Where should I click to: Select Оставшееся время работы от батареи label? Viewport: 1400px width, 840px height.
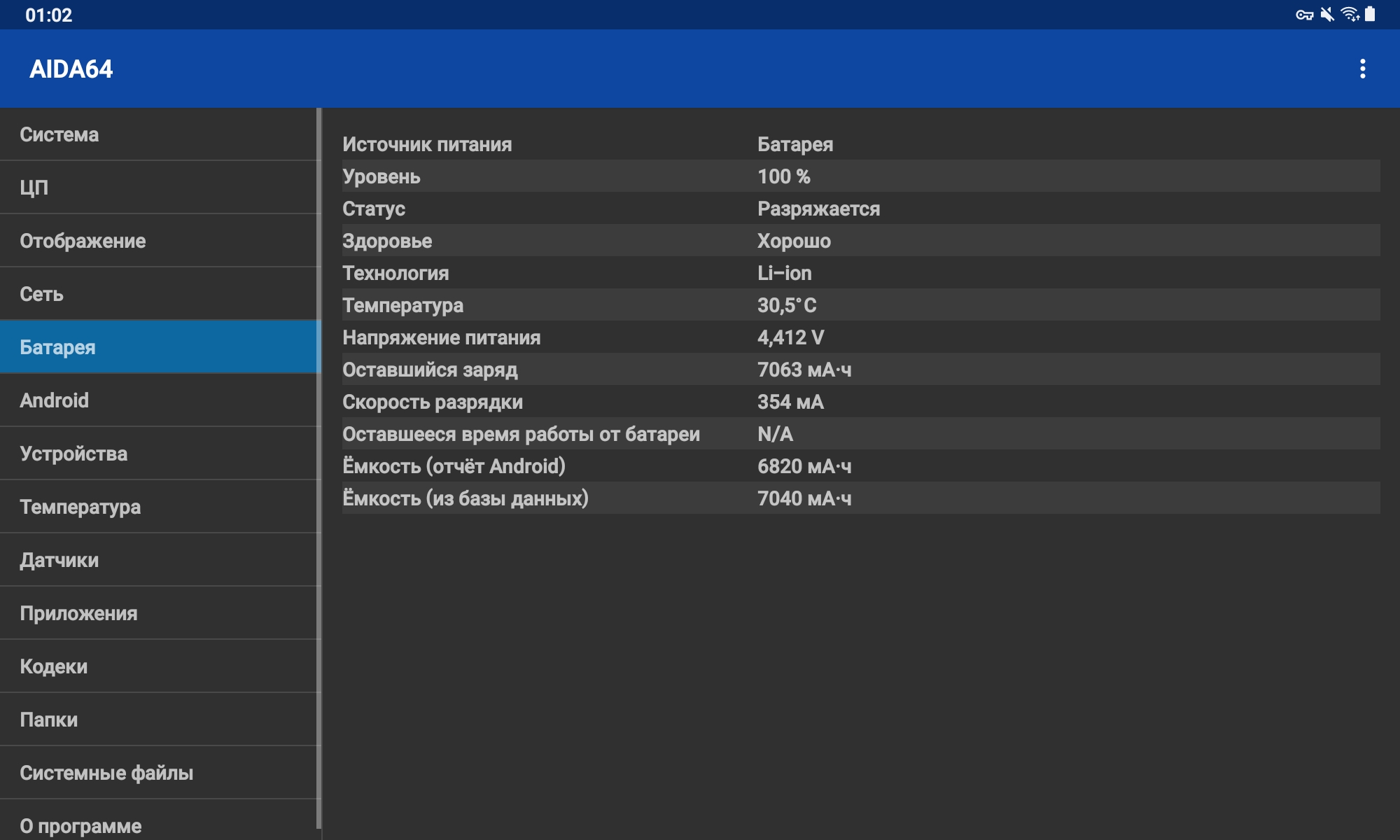pyautogui.click(x=521, y=434)
